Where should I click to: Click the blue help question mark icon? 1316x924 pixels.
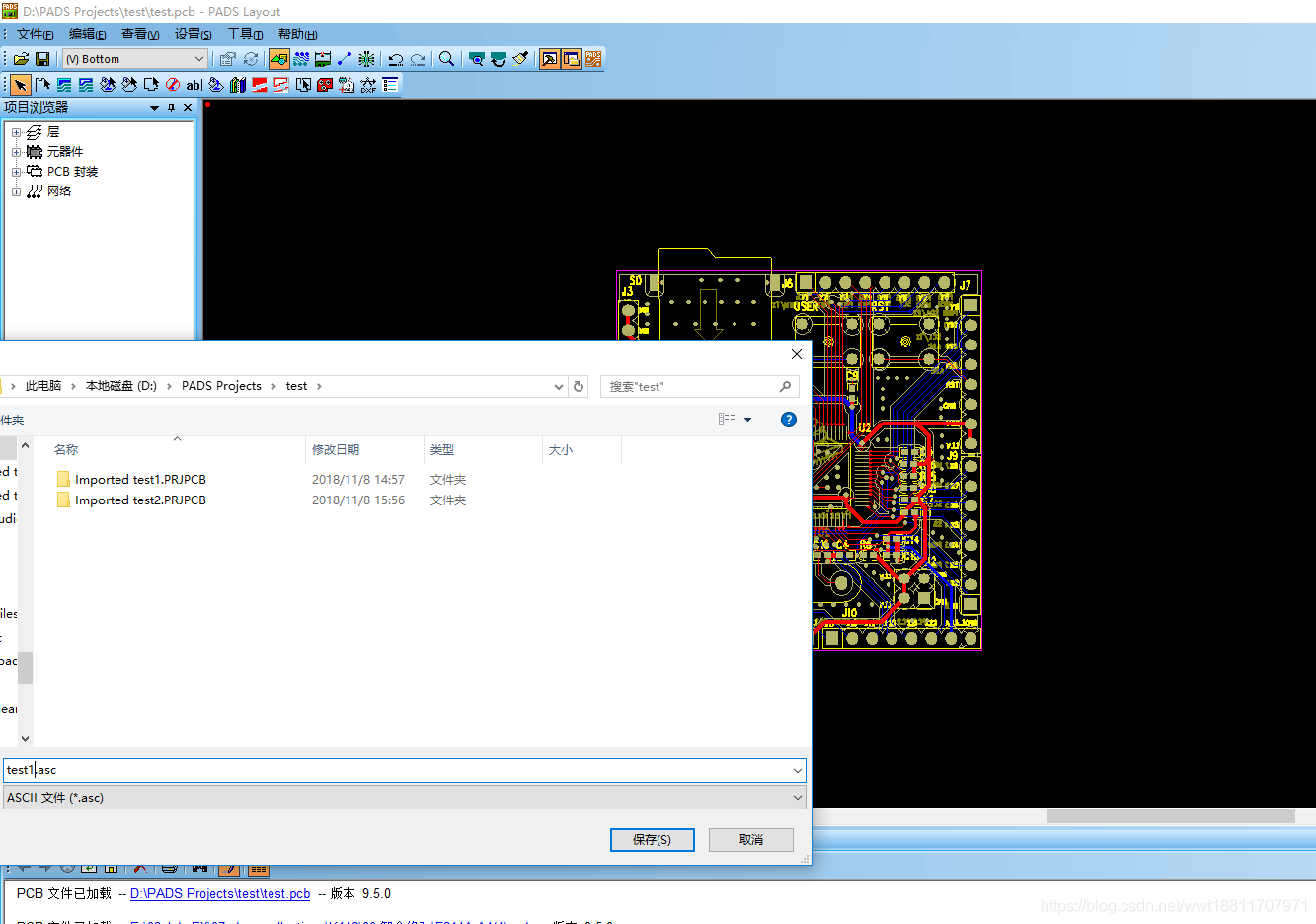788,420
